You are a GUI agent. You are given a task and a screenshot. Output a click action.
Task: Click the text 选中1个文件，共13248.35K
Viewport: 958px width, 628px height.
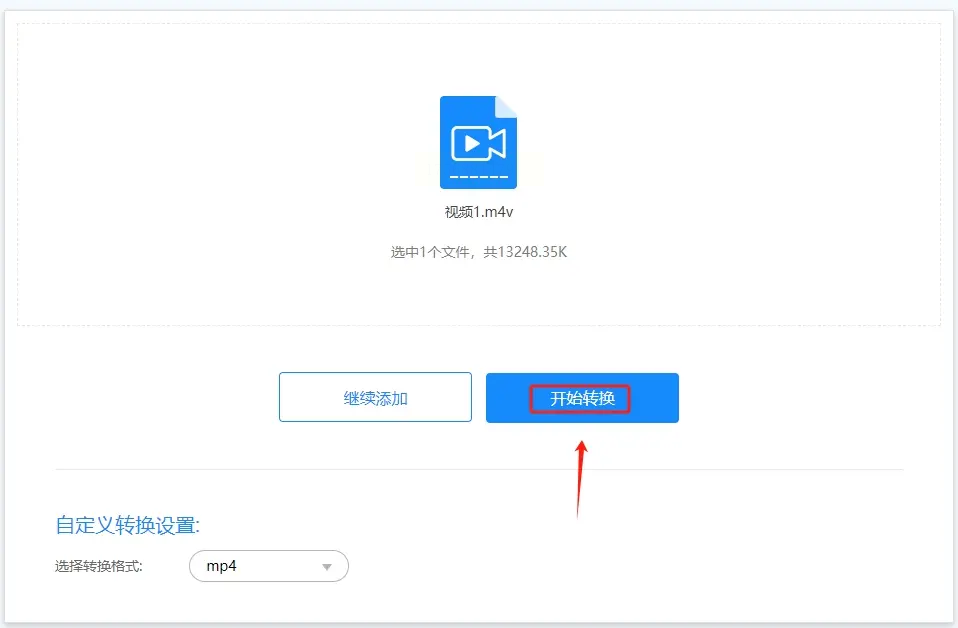click(478, 252)
